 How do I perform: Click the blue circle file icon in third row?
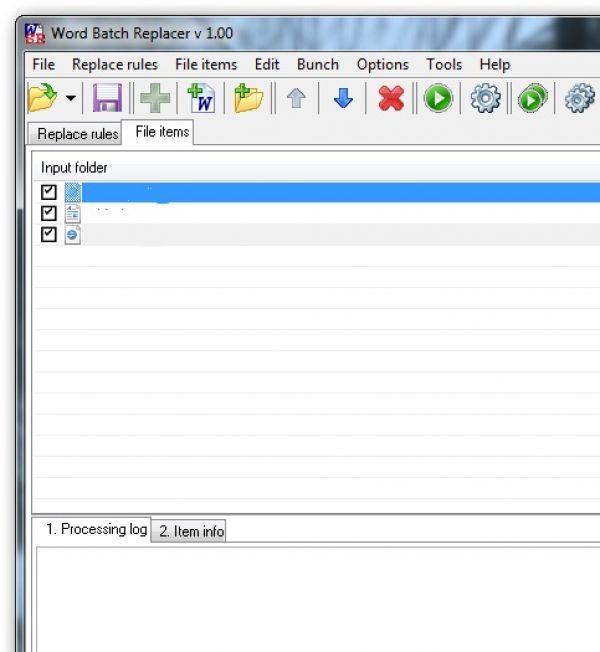73,235
